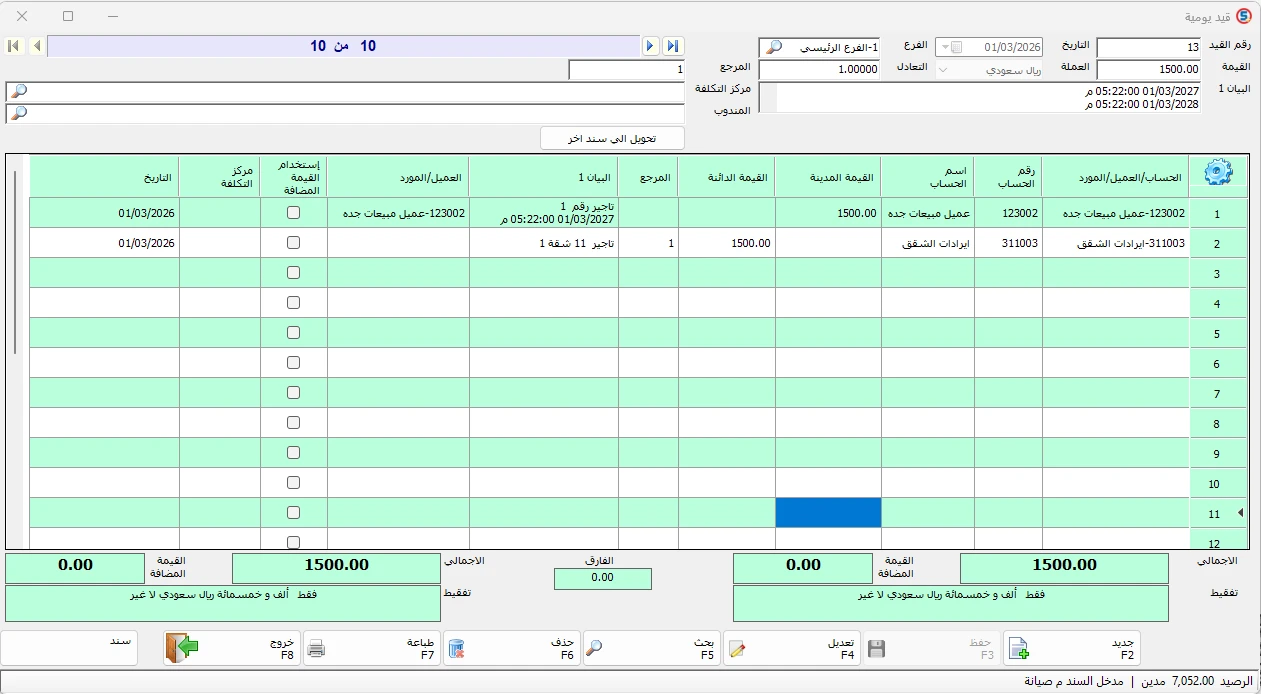Click the القيمة المدينة column header
1261x694 pixels.
tap(829, 178)
